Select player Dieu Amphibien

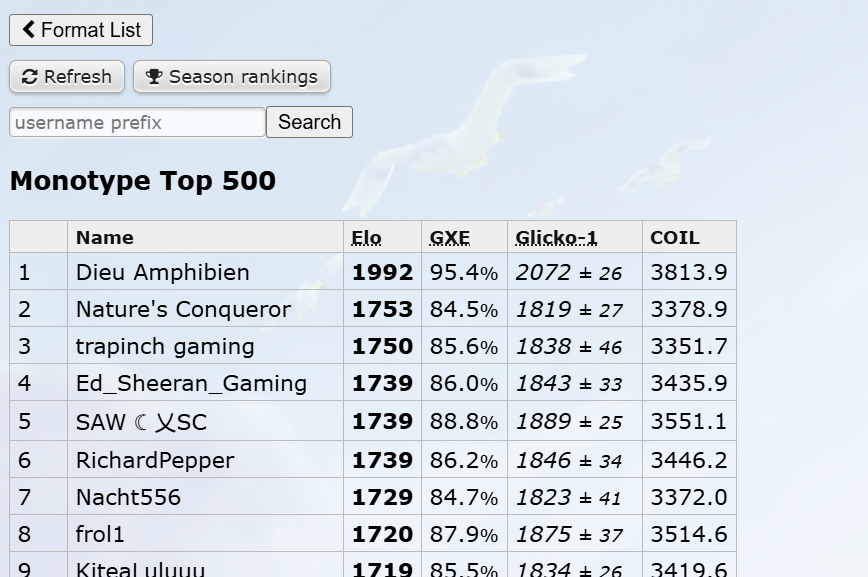163,272
